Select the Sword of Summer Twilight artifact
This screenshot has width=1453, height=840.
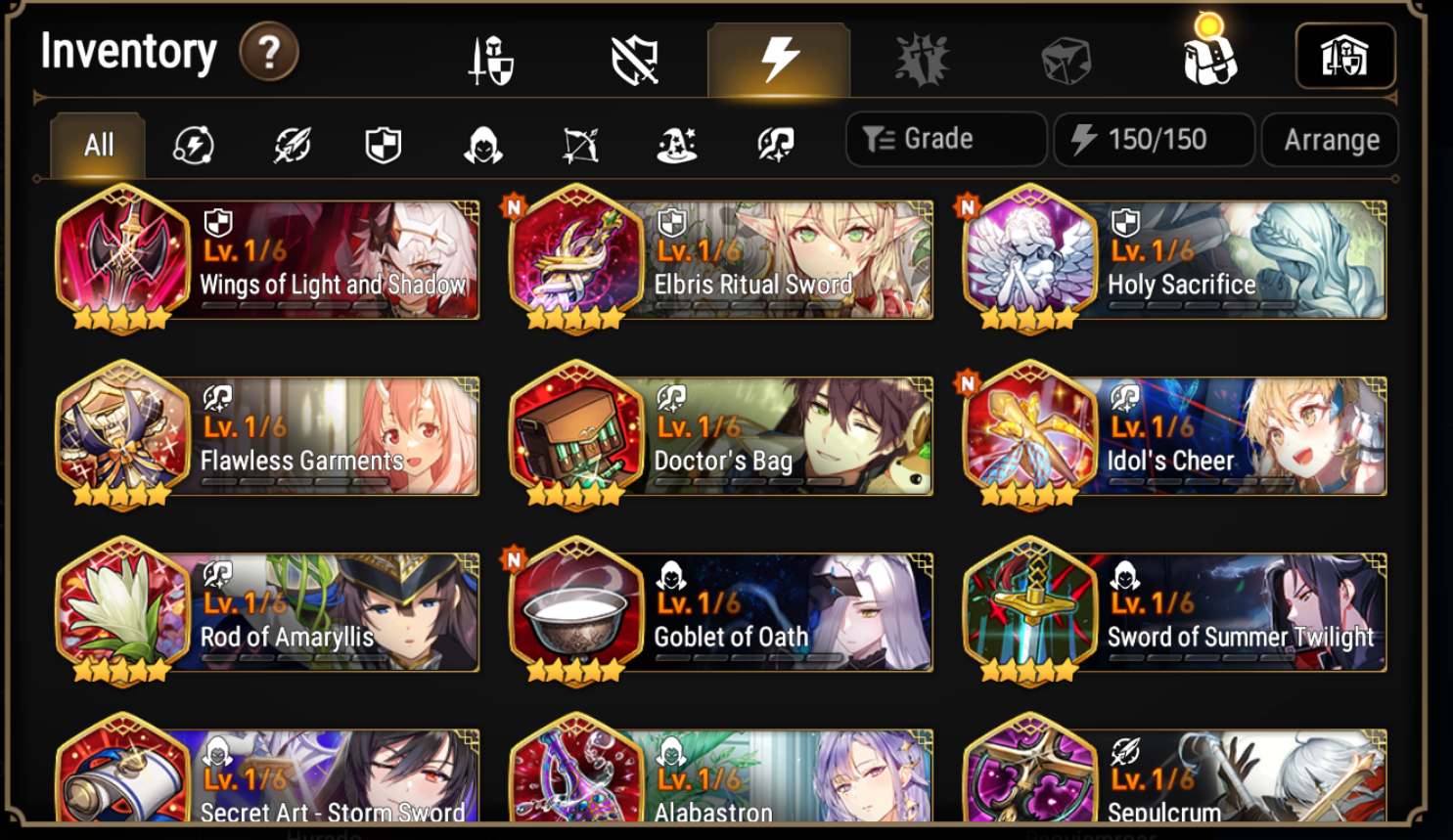(x=1175, y=611)
